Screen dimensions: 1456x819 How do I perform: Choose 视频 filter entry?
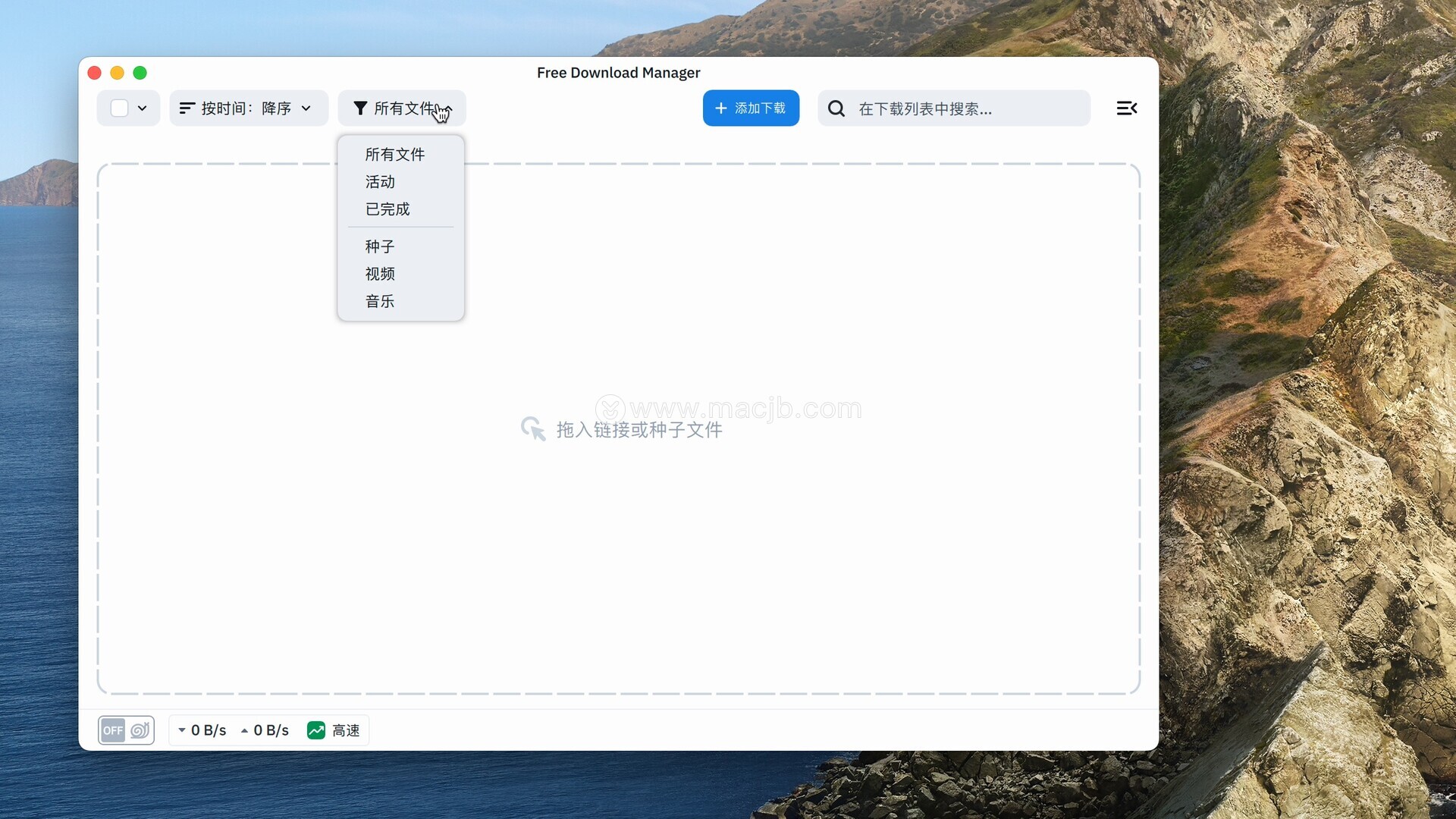click(380, 274)
